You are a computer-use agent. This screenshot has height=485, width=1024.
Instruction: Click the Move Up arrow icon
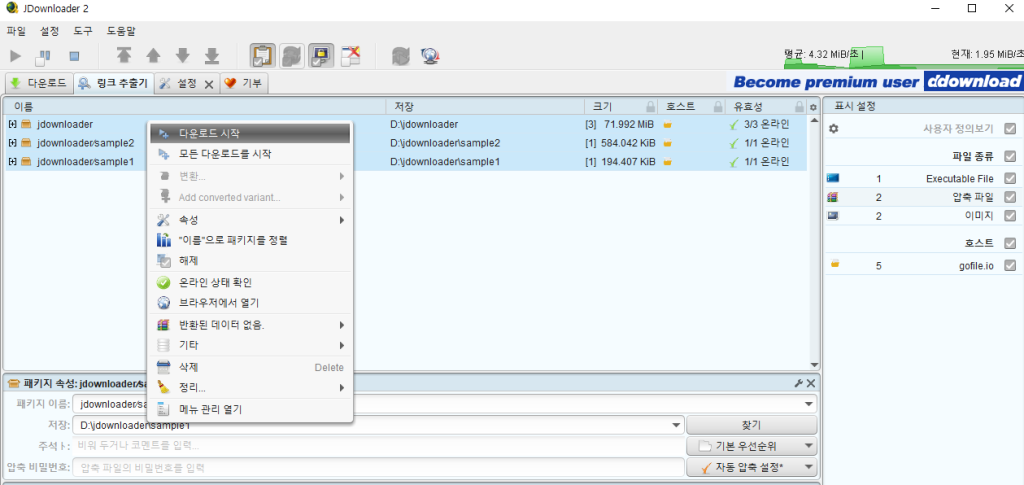[153, 56]
